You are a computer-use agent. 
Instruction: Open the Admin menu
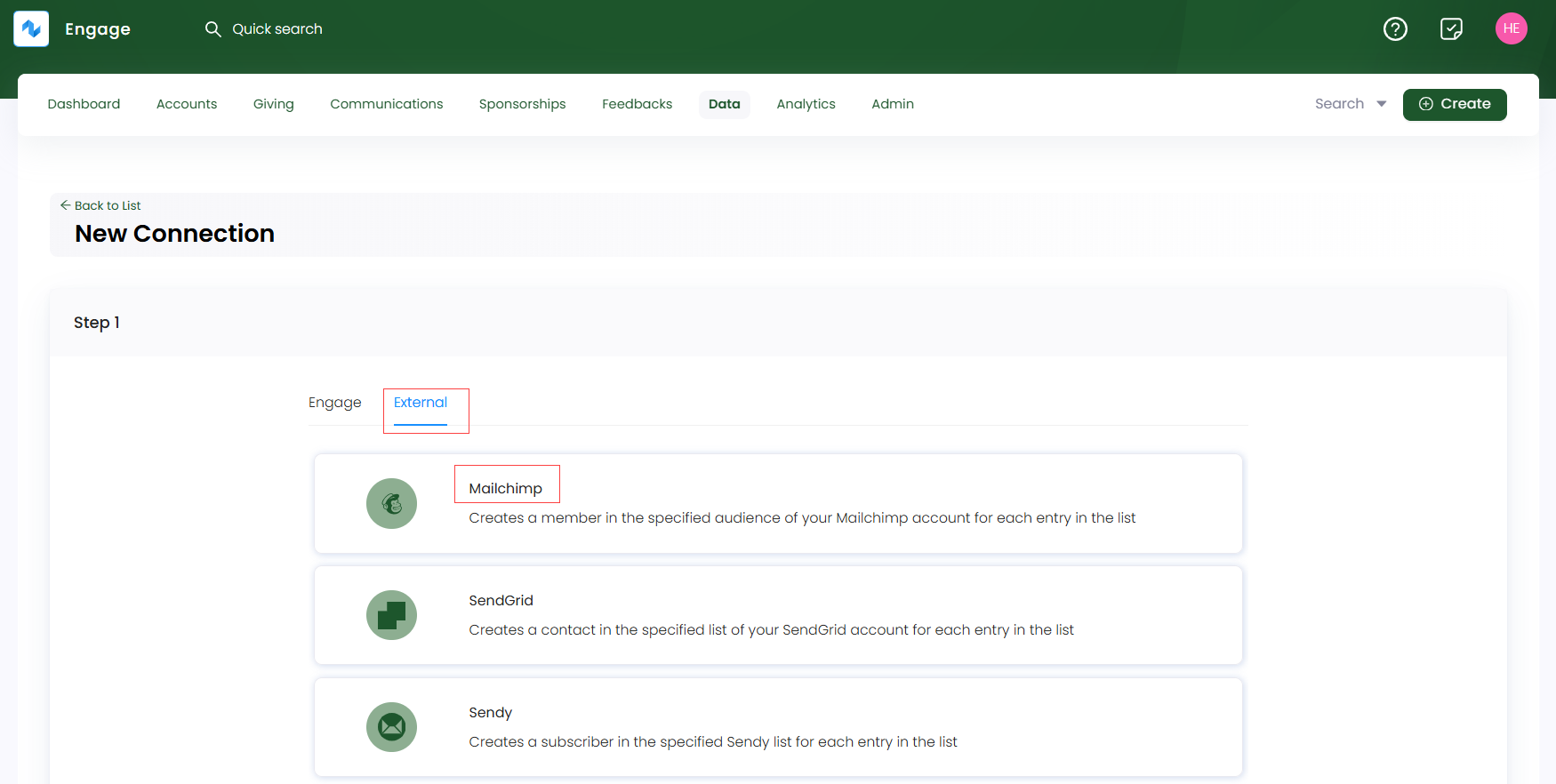coord(892,104)
